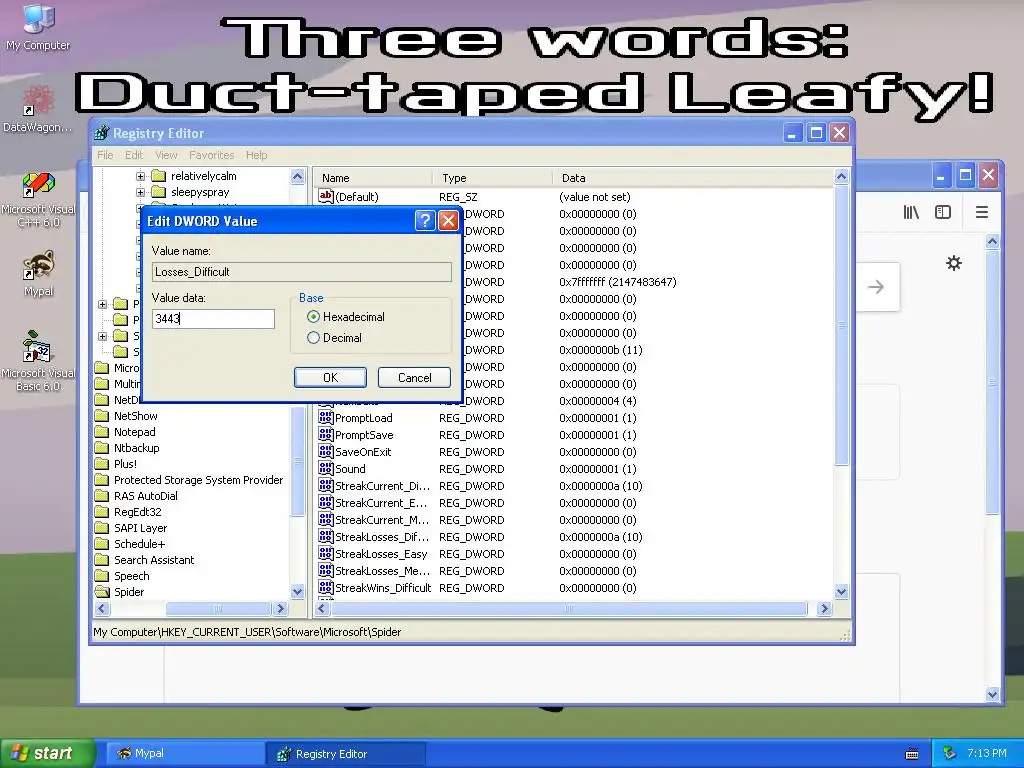Select the (Default) value icon
This screenshot has width=1024, height=768.
click(326, 196)
